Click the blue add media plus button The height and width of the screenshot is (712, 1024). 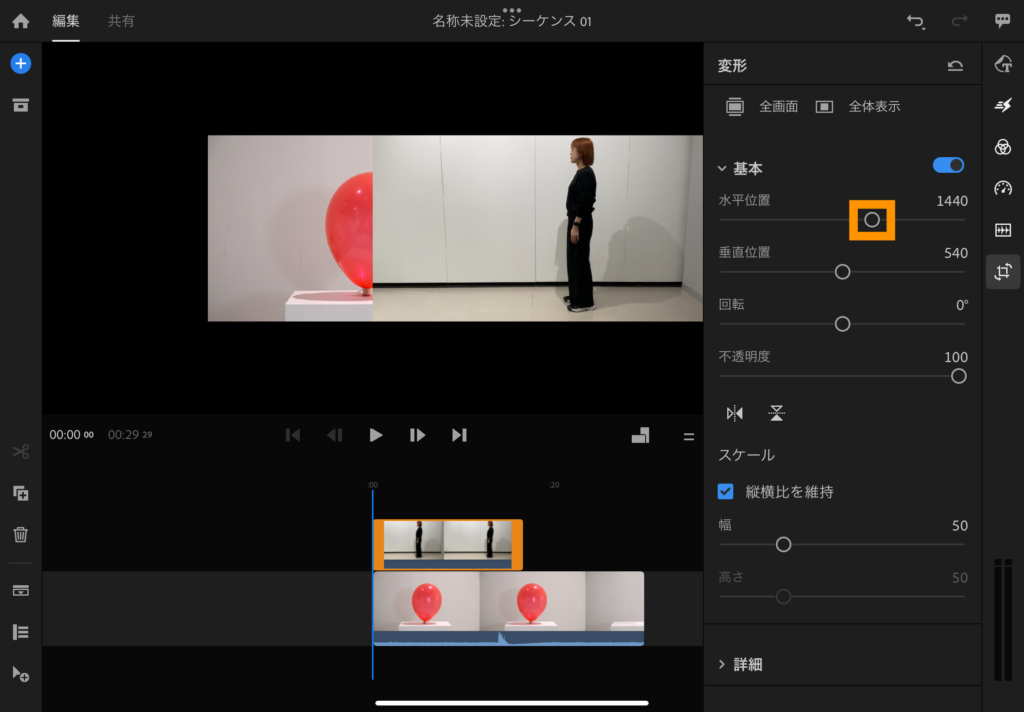pos(20,64)
